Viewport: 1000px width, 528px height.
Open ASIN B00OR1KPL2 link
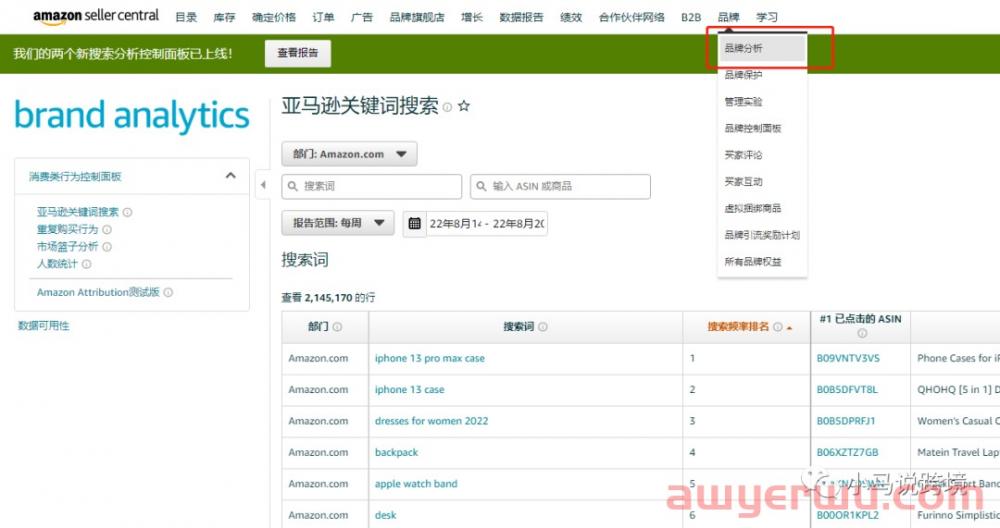point(848,515)
